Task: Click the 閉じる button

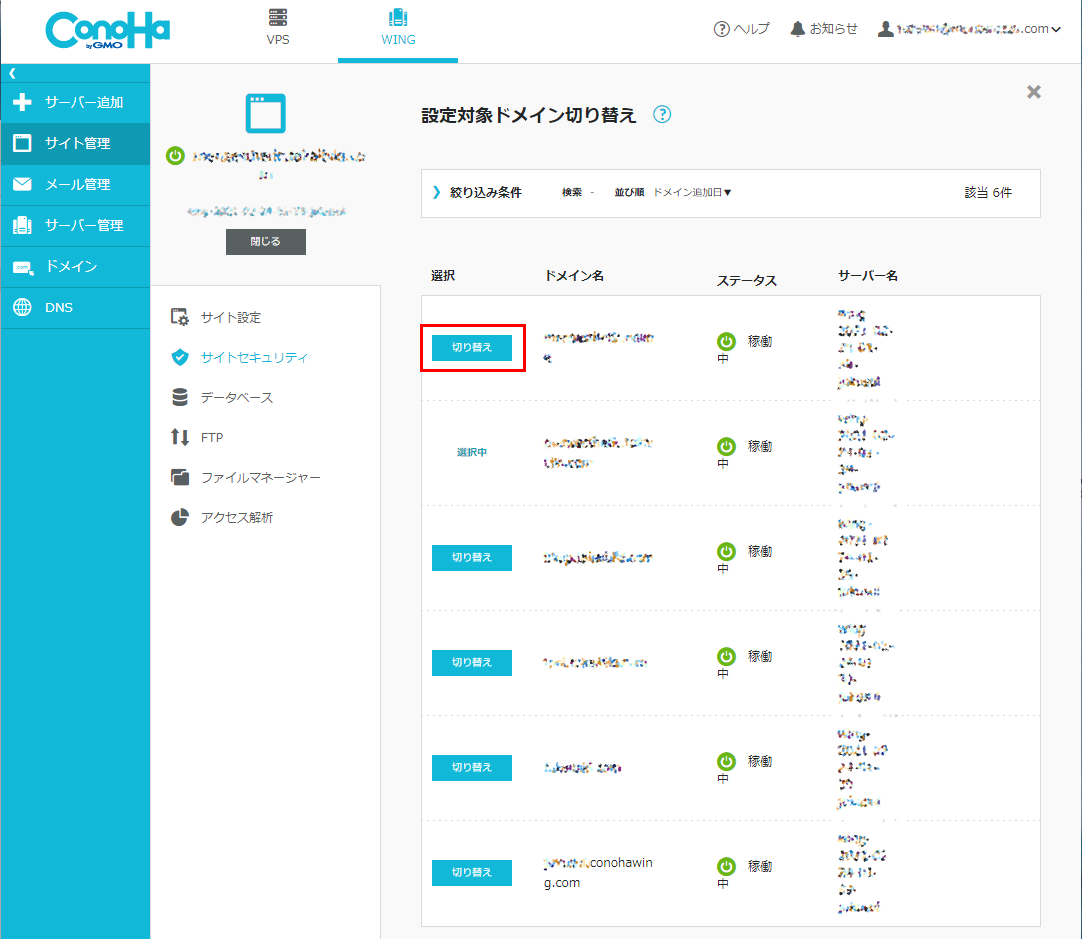Action: point(266,241)
